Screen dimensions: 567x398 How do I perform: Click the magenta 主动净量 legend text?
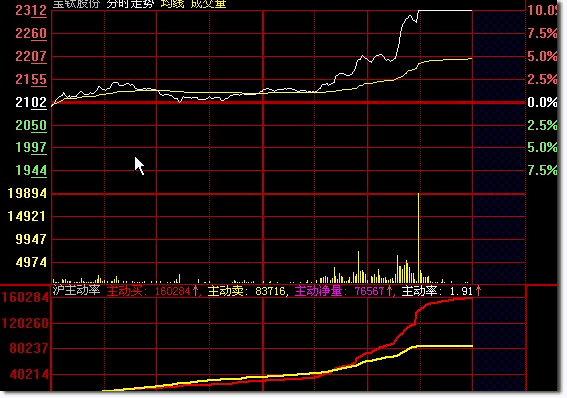coord(318,291)
